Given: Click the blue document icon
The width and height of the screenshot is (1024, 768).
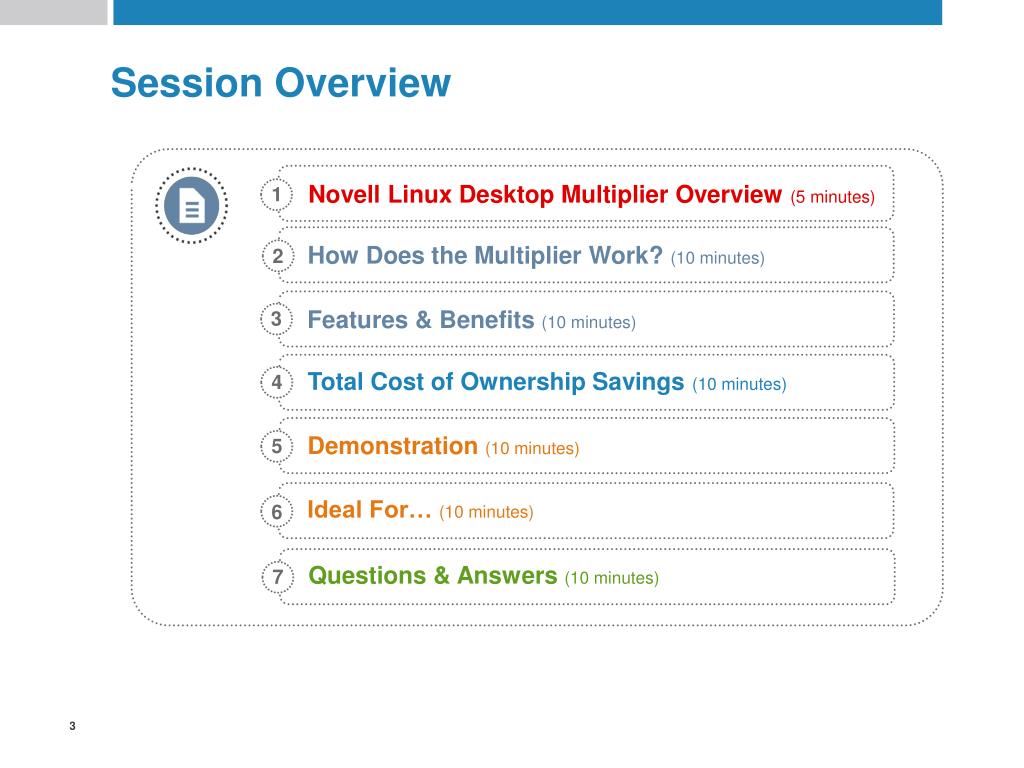Looking at the screenshot, I should pos(192,206).
